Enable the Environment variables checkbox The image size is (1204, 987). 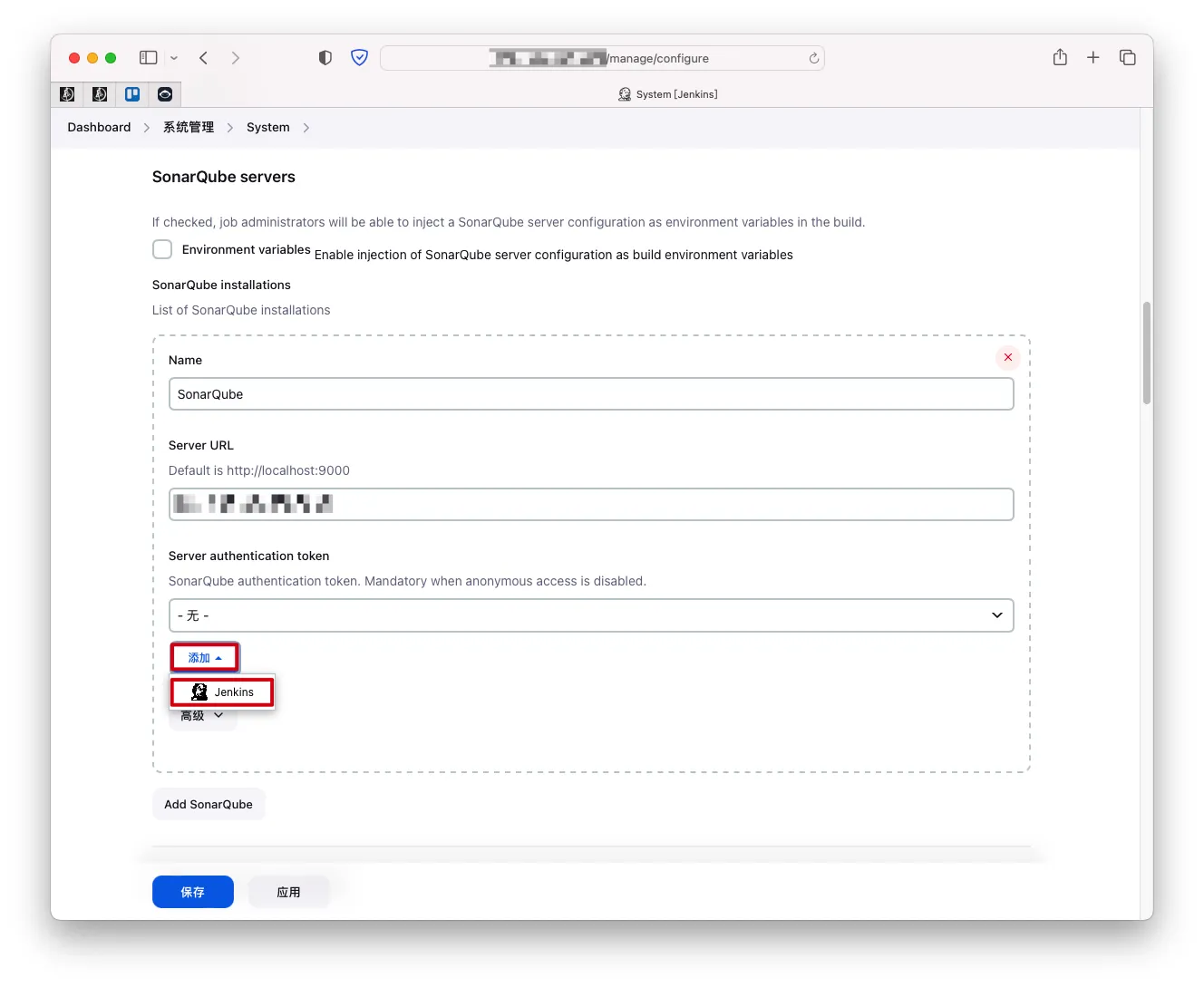pos(162,249)
